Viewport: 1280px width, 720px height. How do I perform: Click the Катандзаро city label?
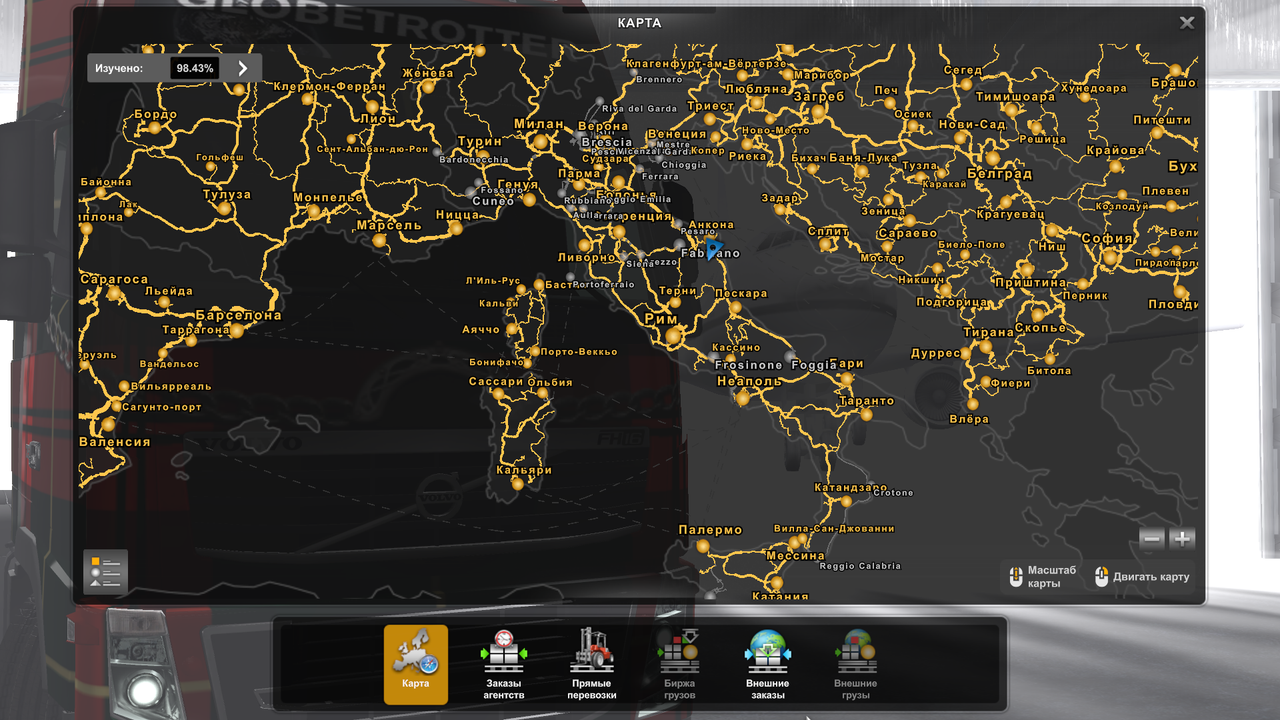point(850,488)
